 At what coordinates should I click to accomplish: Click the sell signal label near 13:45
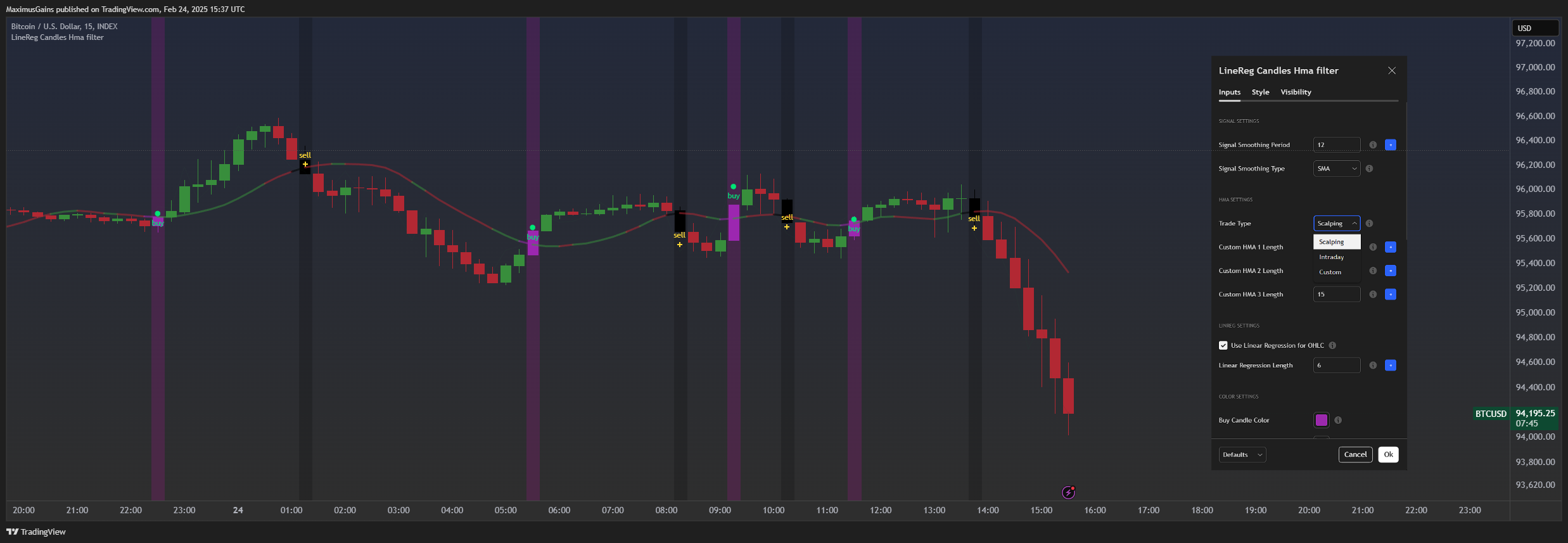[974, 219]
